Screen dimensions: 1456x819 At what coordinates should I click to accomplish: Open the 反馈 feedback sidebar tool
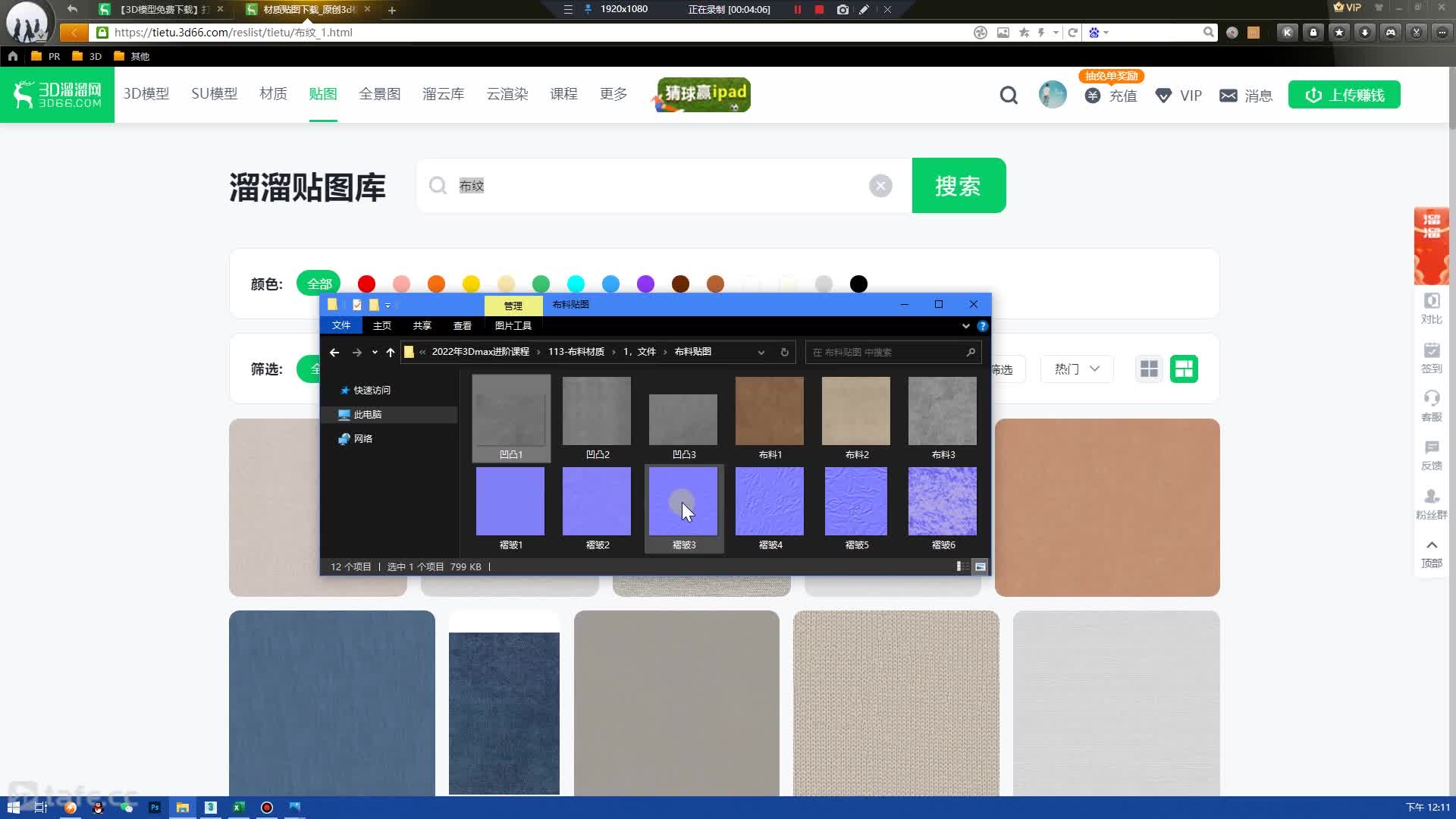(x=1432, y=455)
